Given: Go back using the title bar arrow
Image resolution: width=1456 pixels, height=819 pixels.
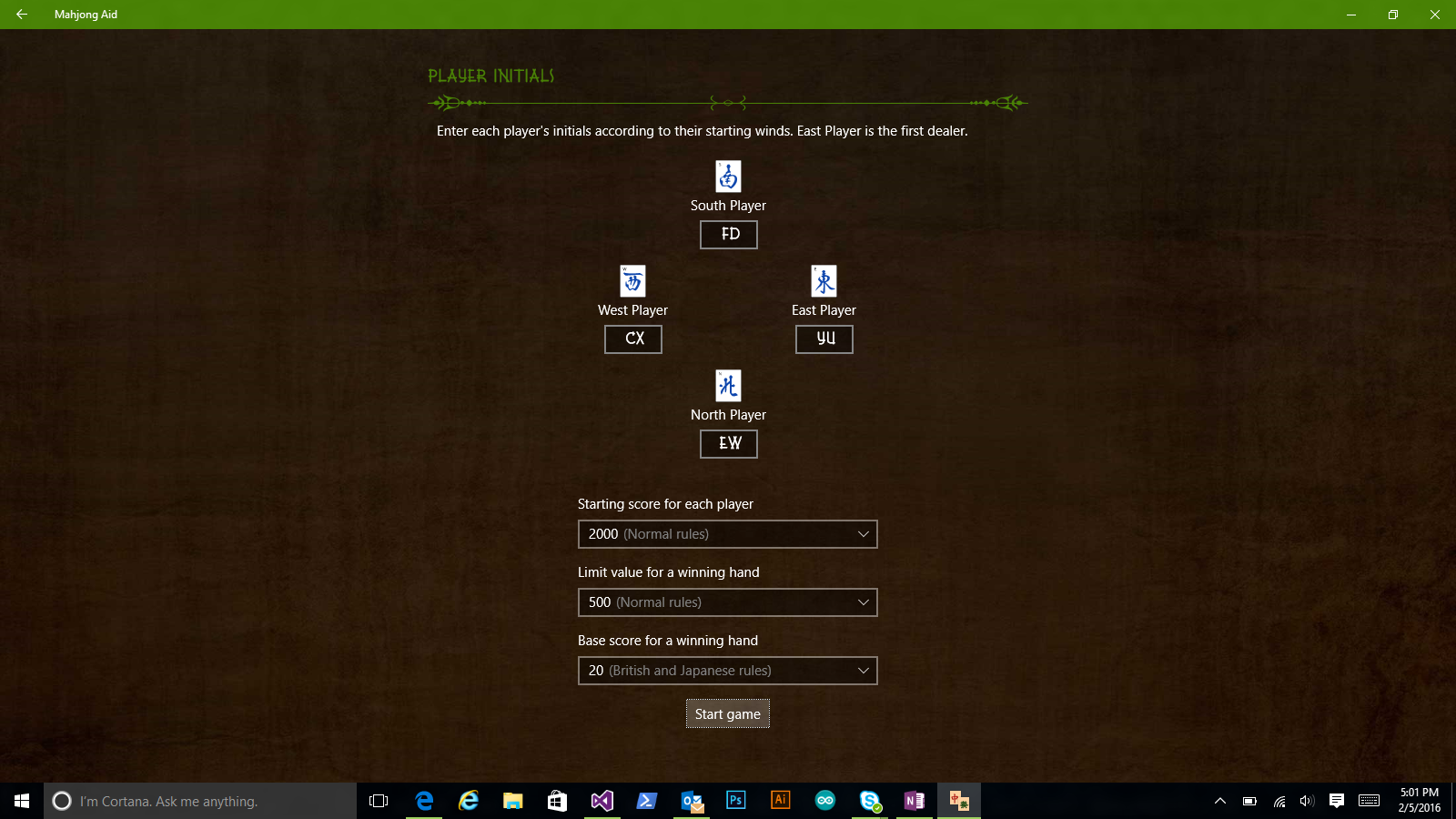Looking at the screenshot, I should pyautogui.click(x=22, y=15).
